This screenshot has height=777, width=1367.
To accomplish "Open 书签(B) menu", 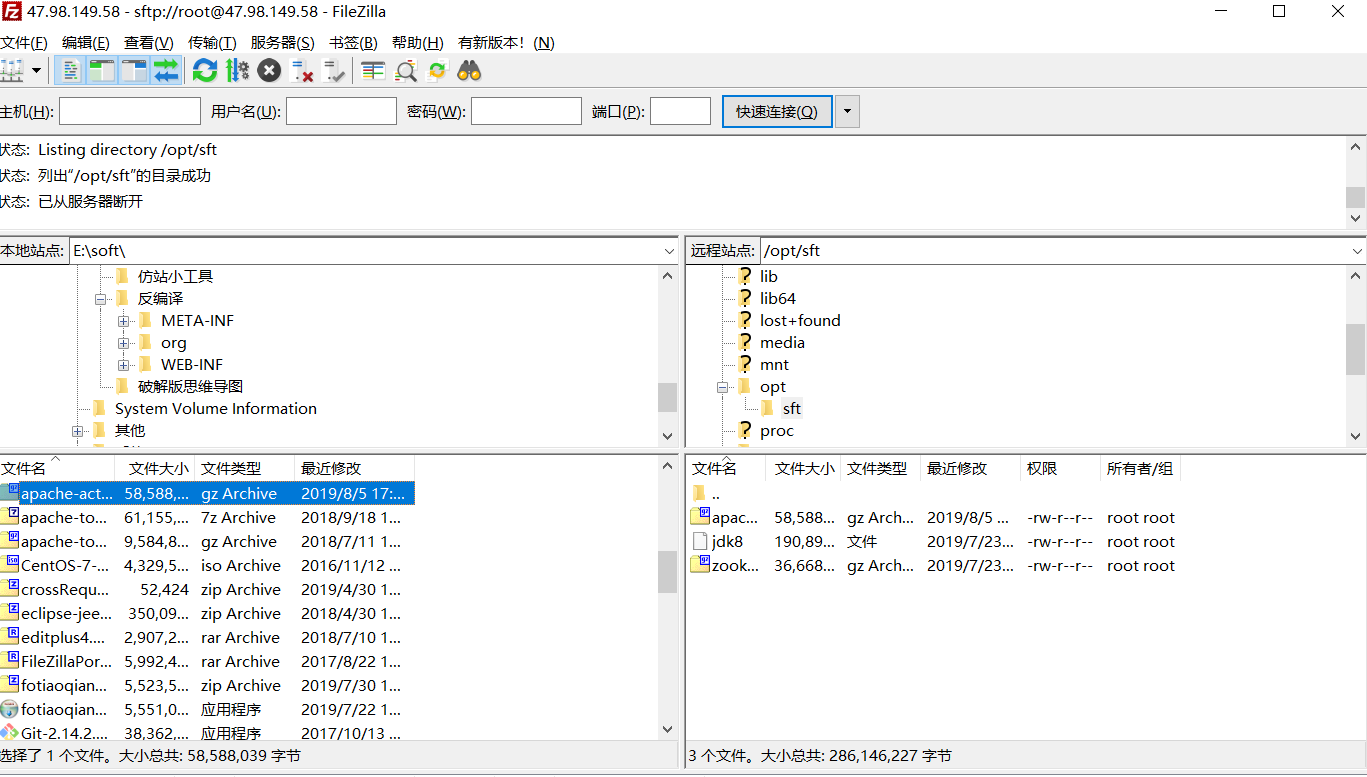I will pyautogui.click(x=353, y=43).
